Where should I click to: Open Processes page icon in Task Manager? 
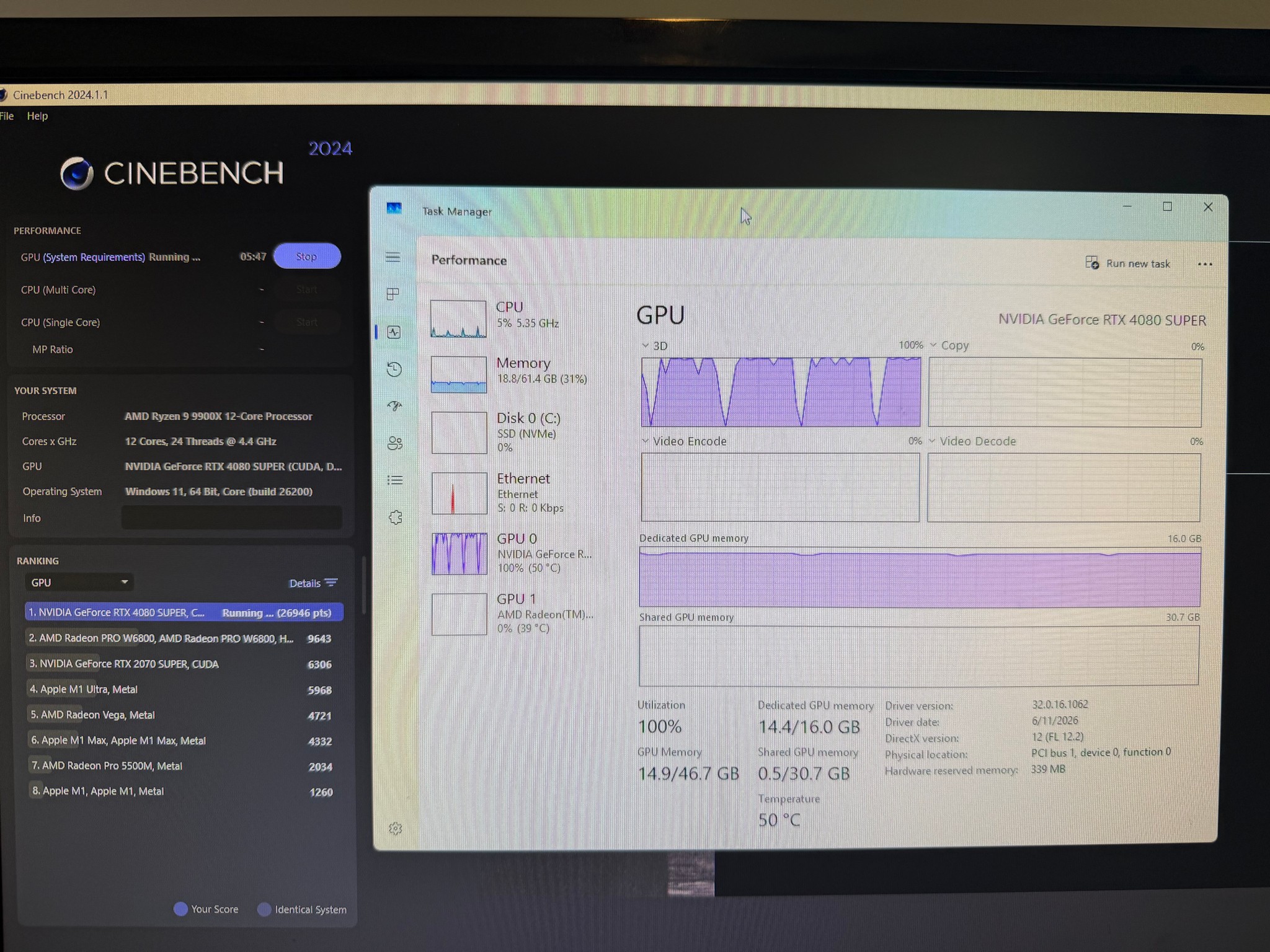tap(393, 294)
